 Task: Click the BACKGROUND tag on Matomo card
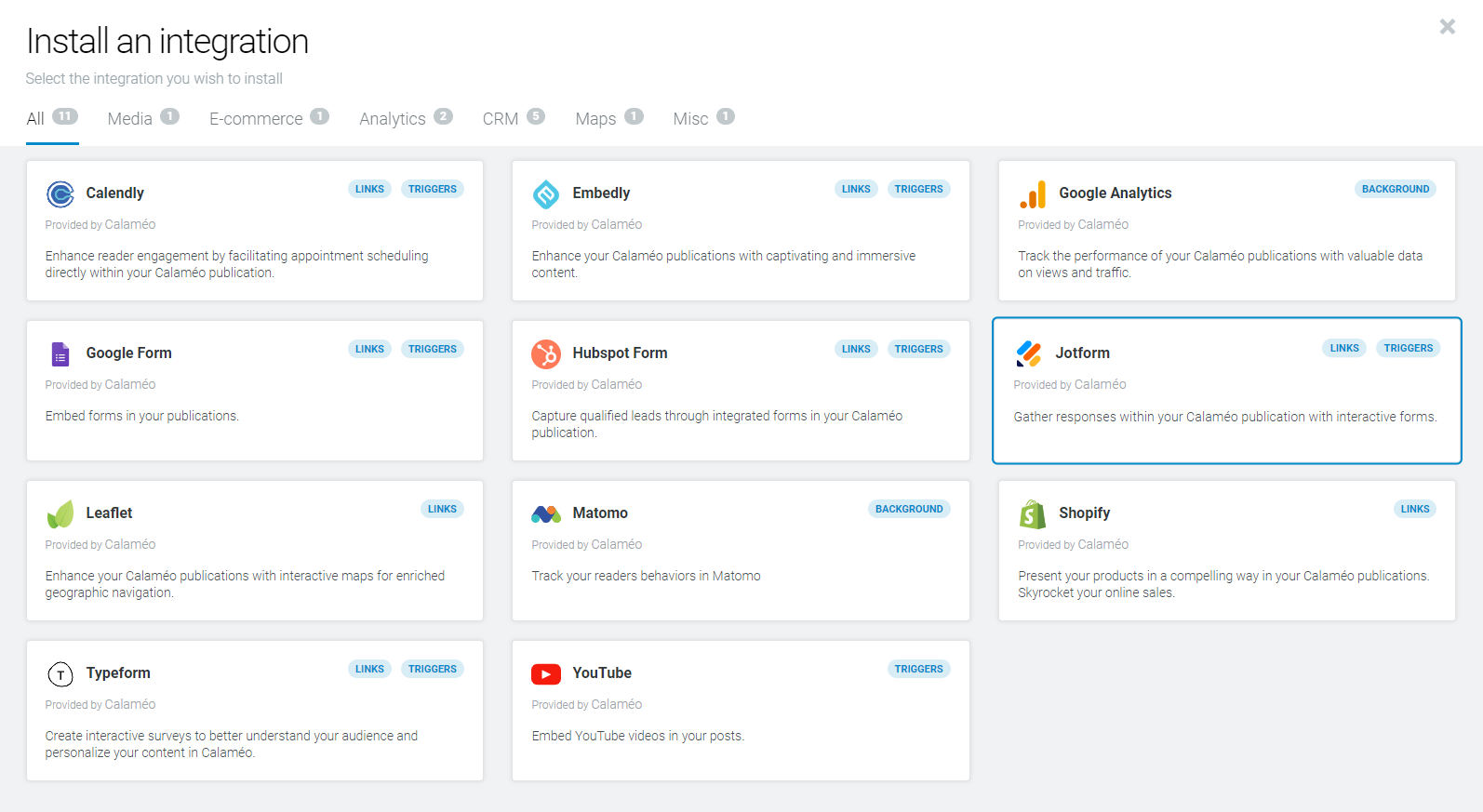tap(909, 509)
